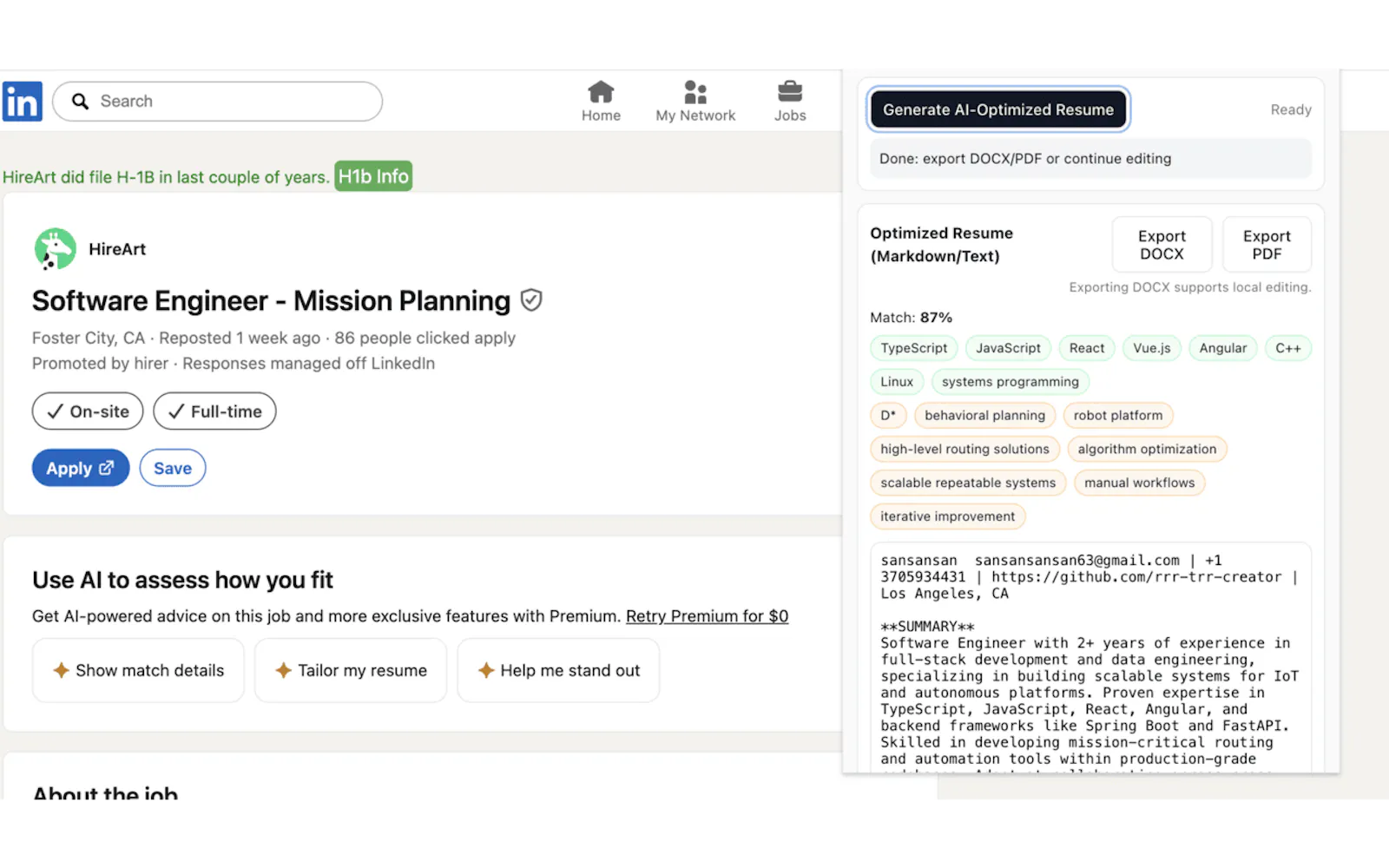
Task: Click the LinkedIn logo icon
Action: pyautogui.click(x=22, y=102)
